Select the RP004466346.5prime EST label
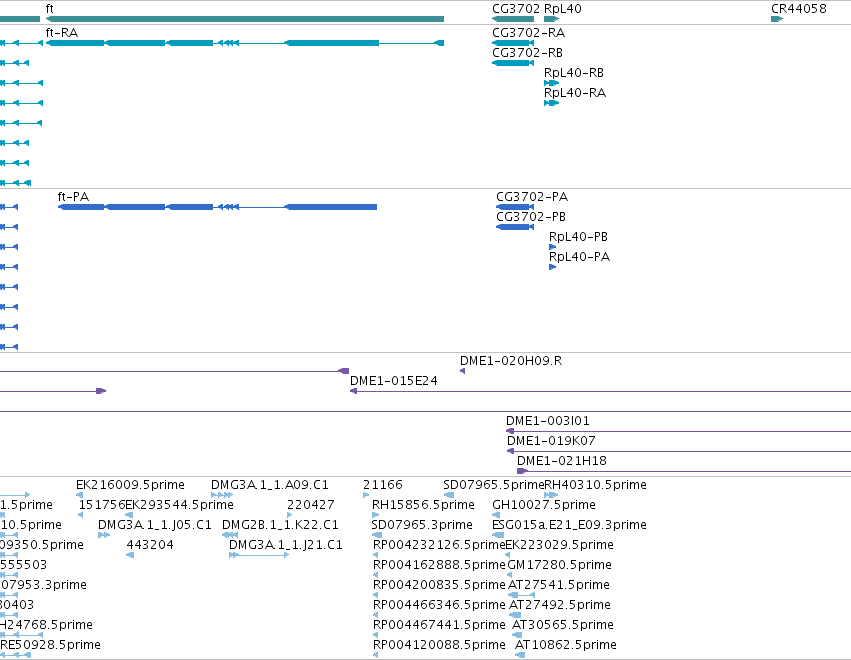The height and width of the screenshot is (660, 851). (x=439, y=605)
